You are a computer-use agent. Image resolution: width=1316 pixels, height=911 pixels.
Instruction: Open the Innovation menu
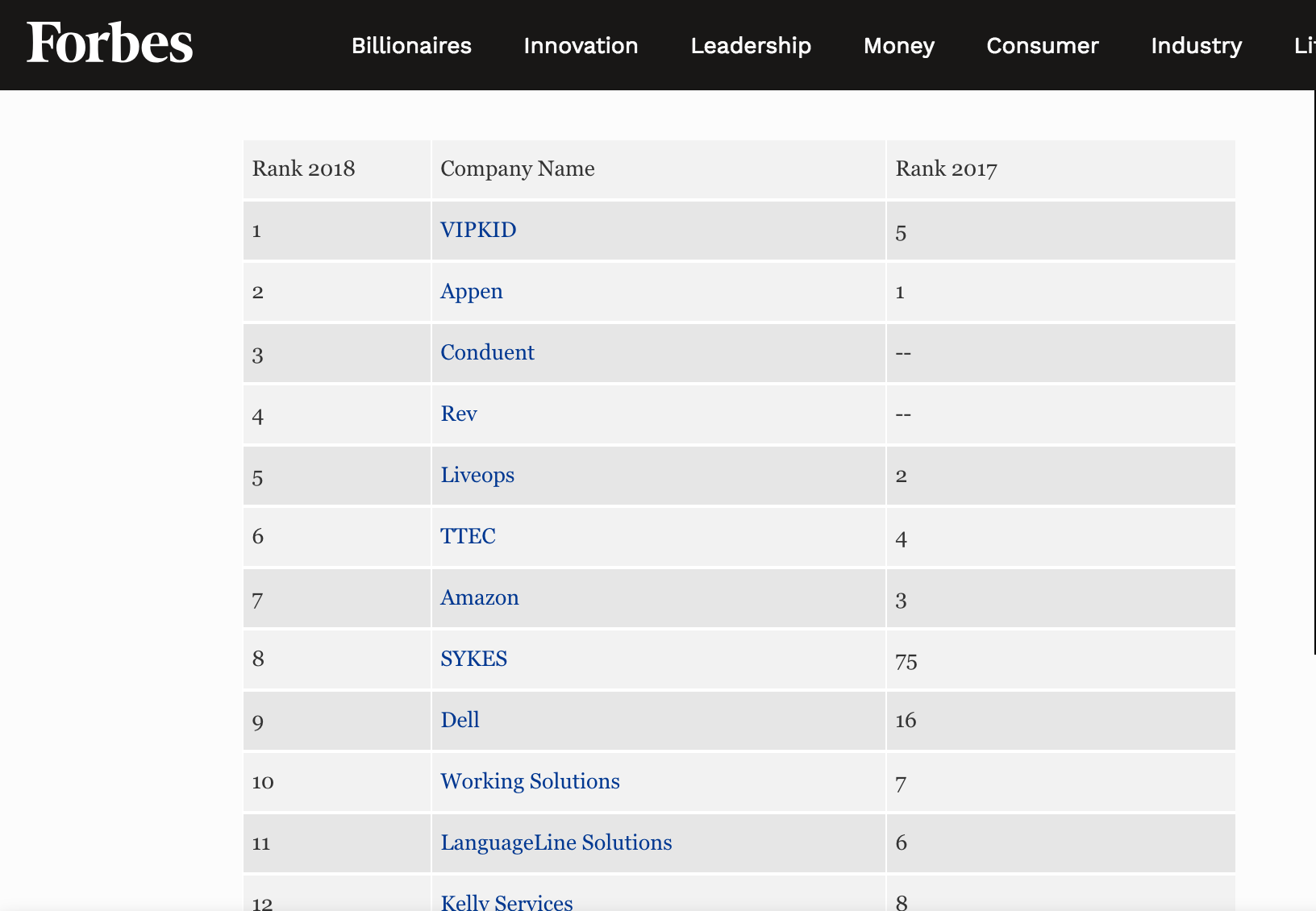(581, 46)
